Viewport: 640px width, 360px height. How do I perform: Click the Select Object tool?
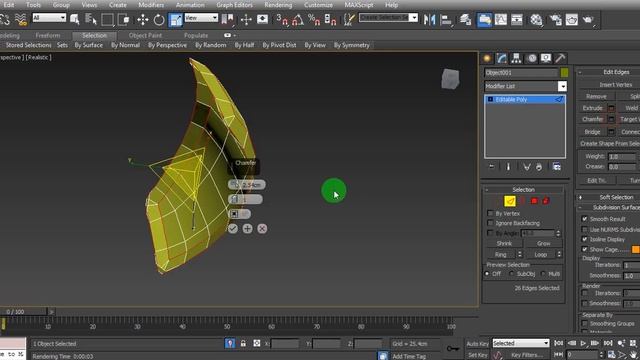click(75, 19)
